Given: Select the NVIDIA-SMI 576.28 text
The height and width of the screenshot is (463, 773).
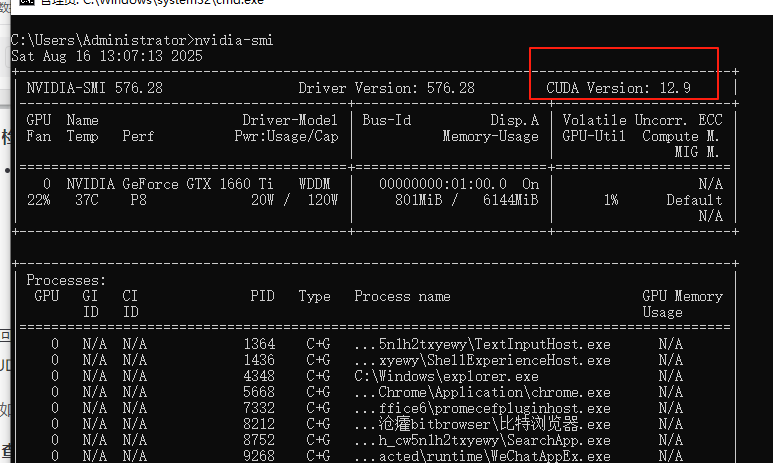Looking at the screenshot, I should point(94,88).
